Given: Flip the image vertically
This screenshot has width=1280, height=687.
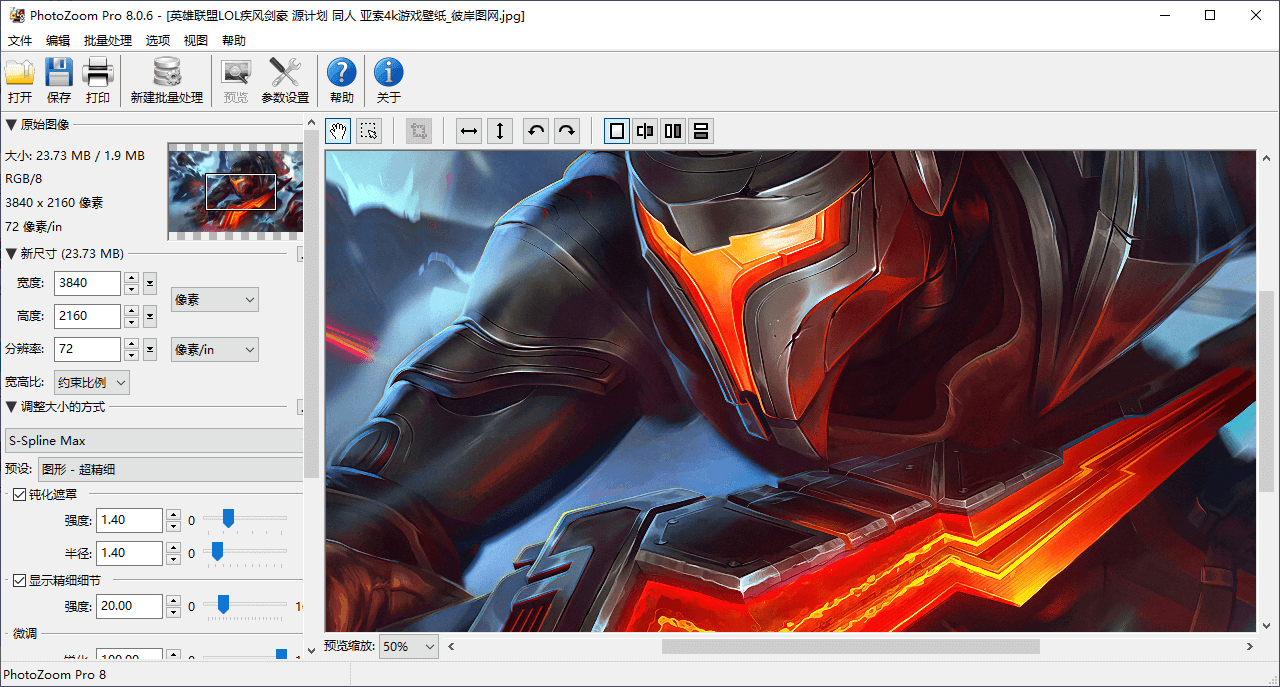Looking at the screenshot, I should (500, 131).
